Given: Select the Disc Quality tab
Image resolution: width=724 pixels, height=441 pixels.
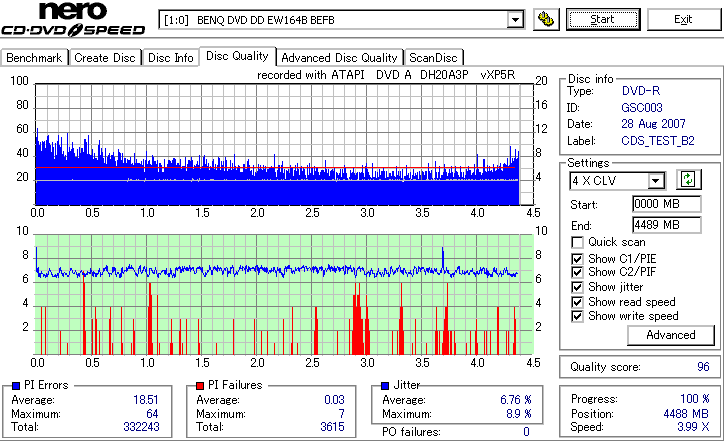Looking at the screenshot, I should point(237,56).
